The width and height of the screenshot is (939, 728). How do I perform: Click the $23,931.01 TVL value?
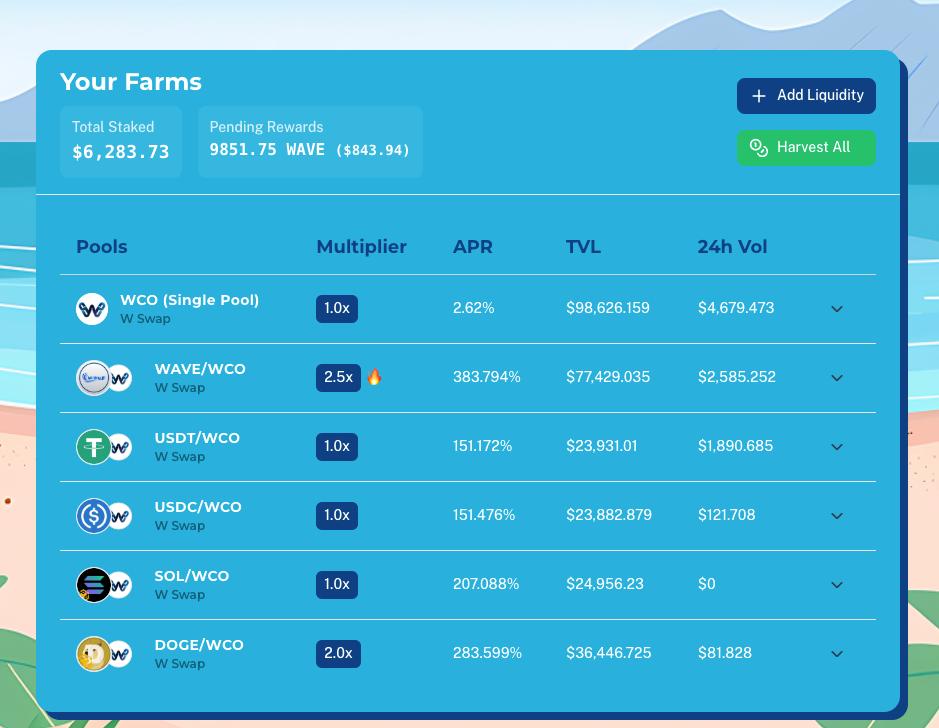[602, 446]
